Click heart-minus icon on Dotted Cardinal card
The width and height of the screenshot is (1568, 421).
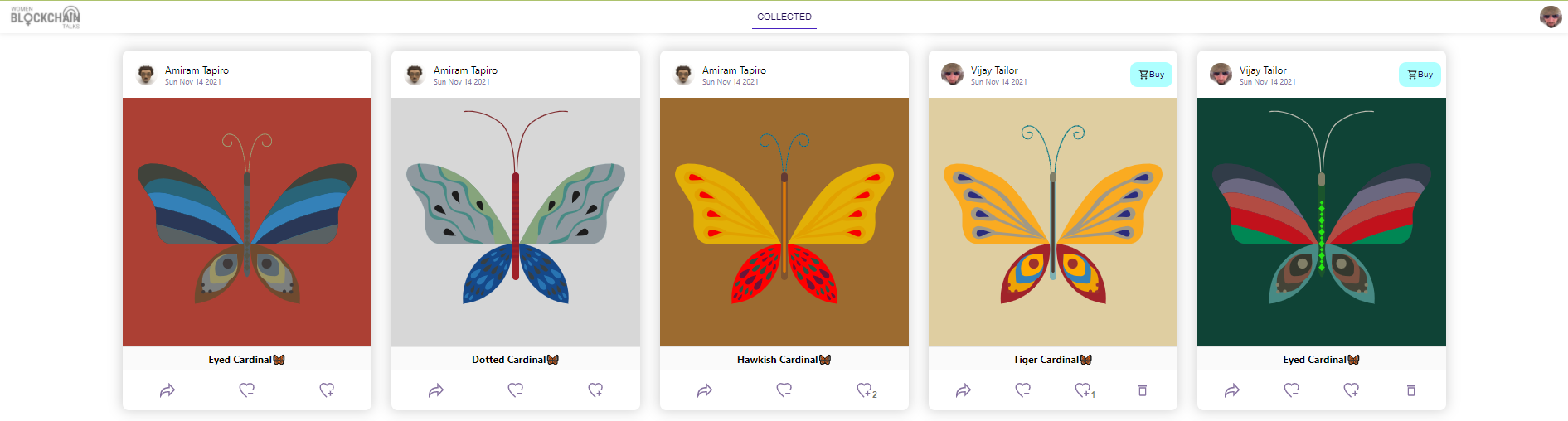pyautogui.click(x=516, y=390)
